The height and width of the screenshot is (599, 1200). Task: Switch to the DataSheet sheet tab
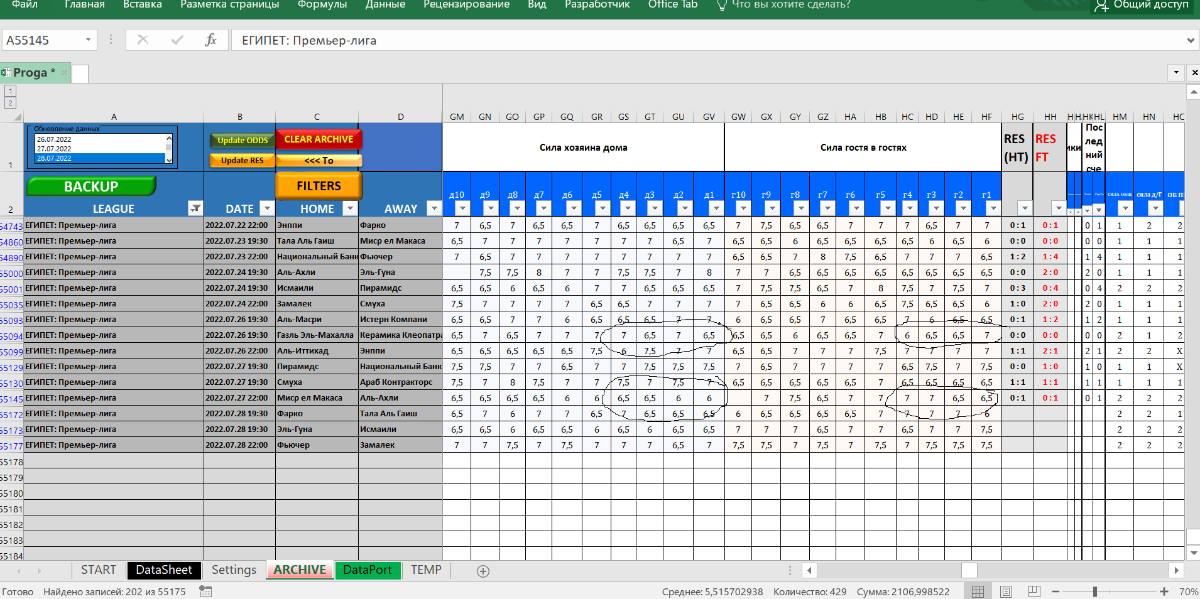point(164,570)
